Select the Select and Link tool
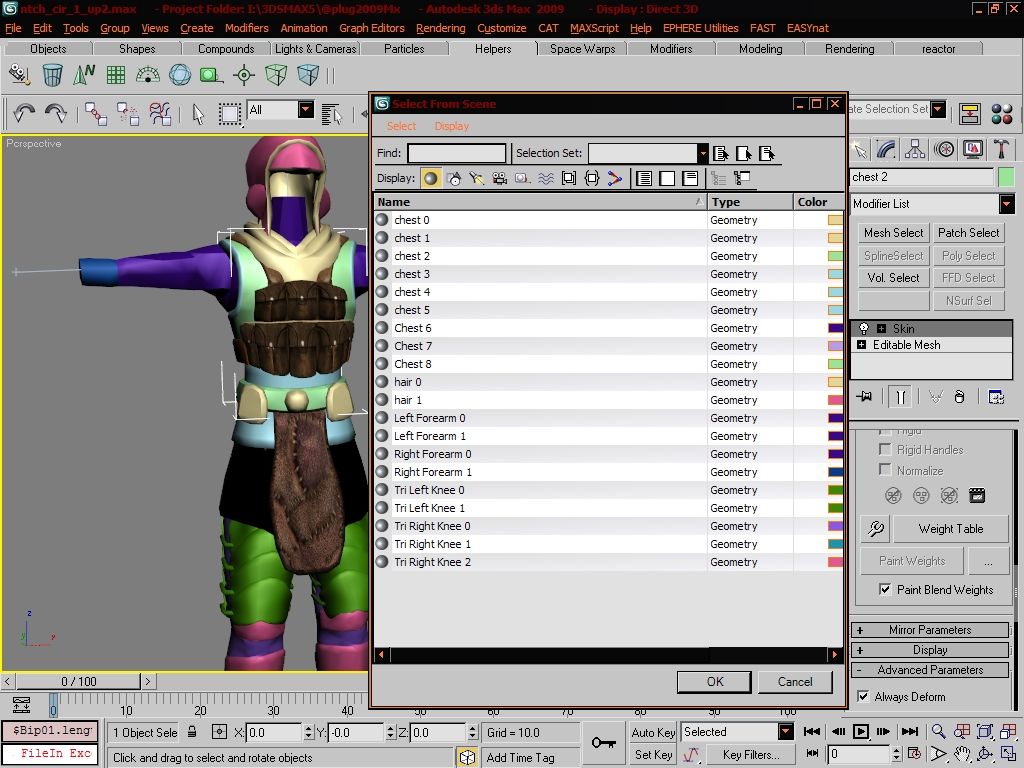The image size is (1024, 768). (x=96, y=114)
